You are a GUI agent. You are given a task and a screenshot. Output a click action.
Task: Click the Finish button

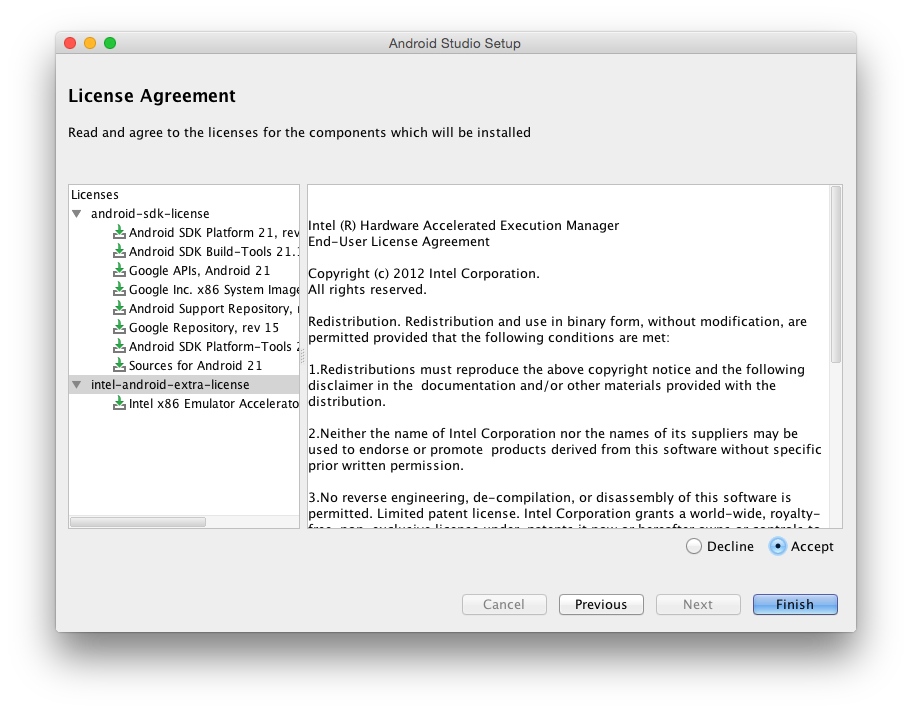795,604
